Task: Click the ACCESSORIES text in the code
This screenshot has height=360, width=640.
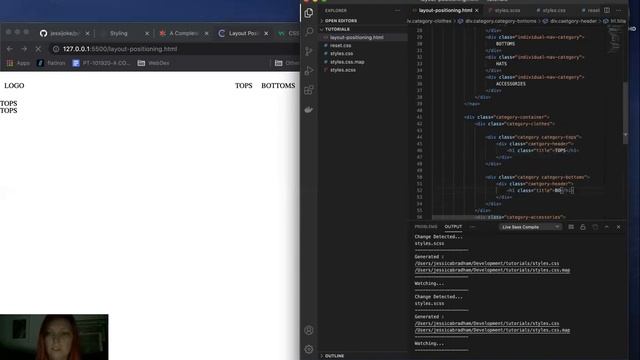Action: [x=511, y=84]
